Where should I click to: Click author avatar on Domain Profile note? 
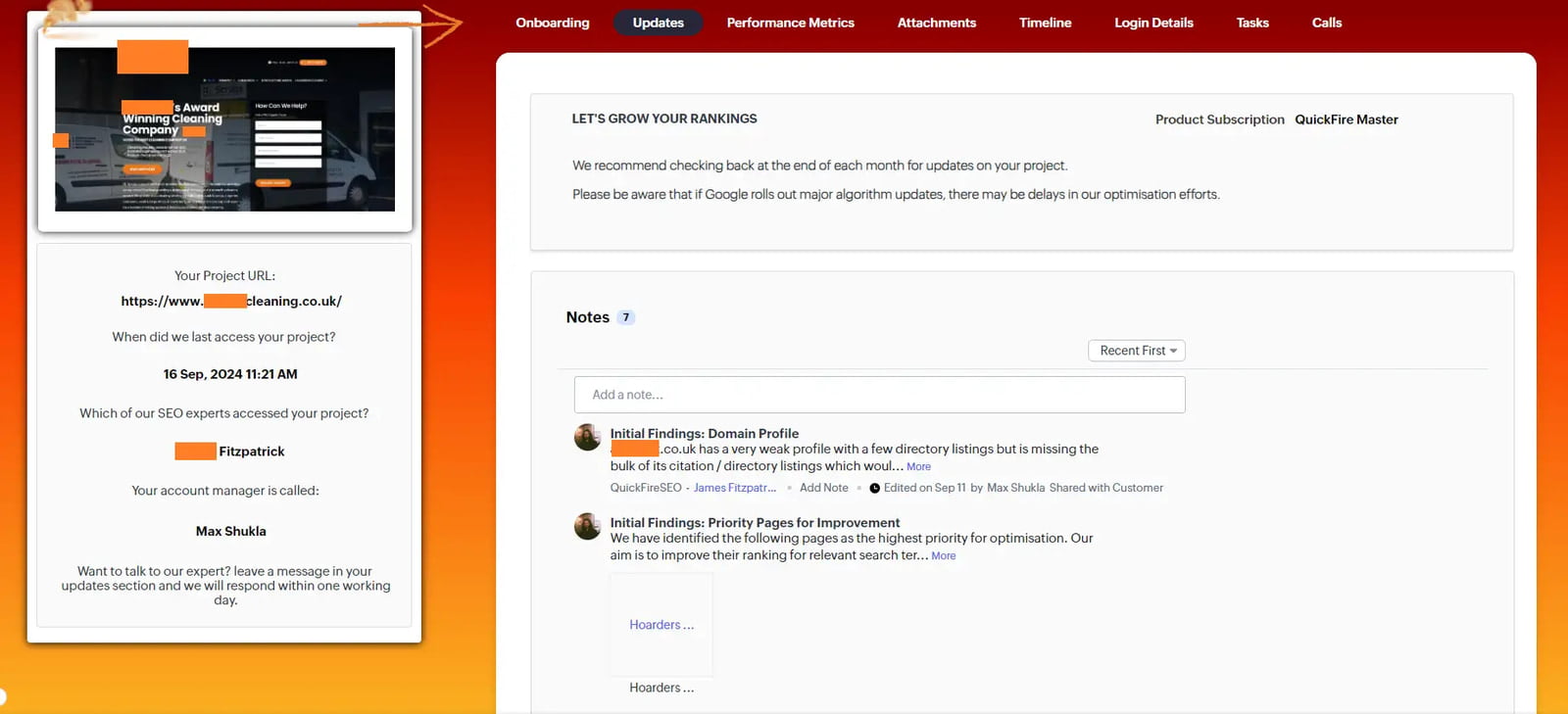click(587, 437)
